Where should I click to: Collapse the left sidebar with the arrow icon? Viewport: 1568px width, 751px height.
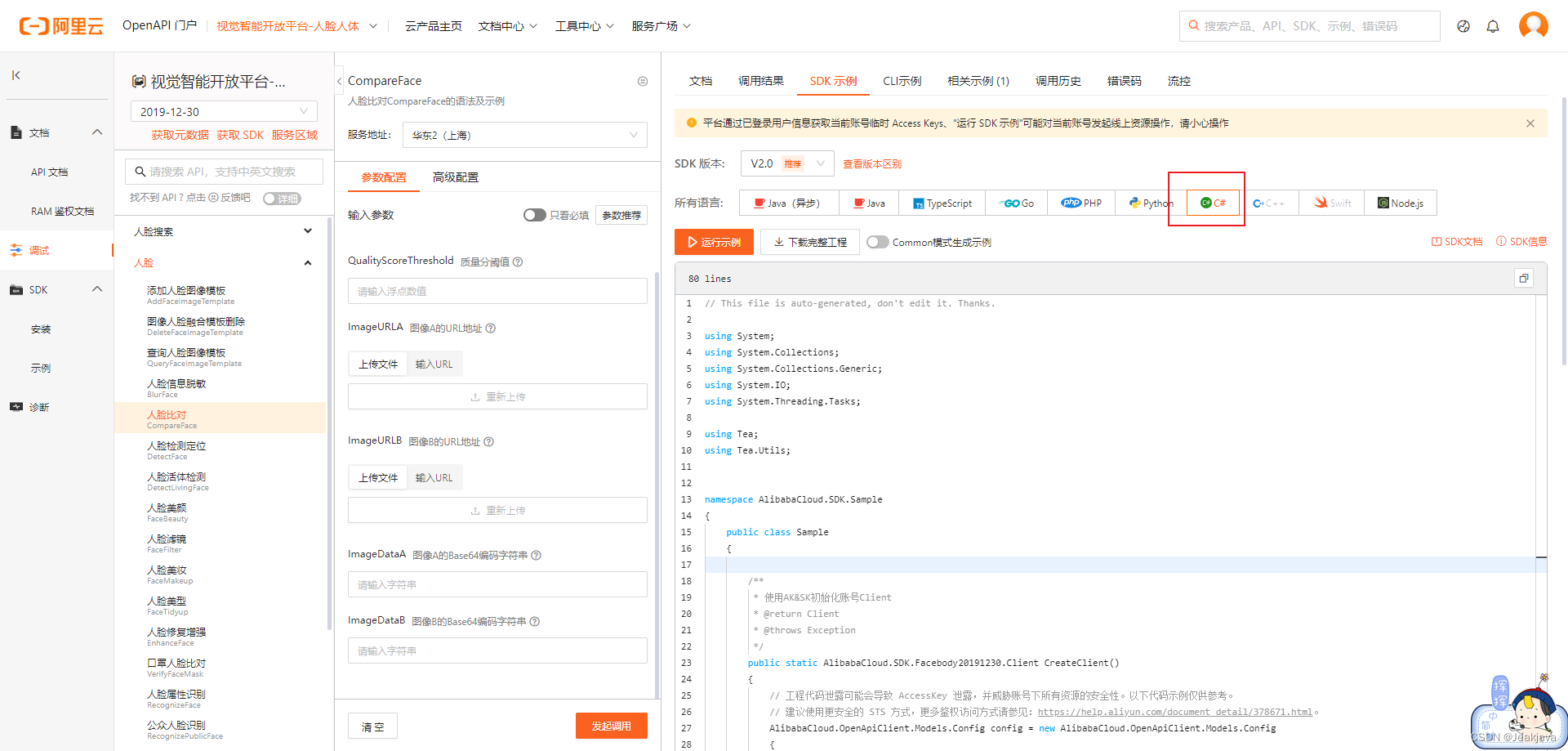point(16,75)
